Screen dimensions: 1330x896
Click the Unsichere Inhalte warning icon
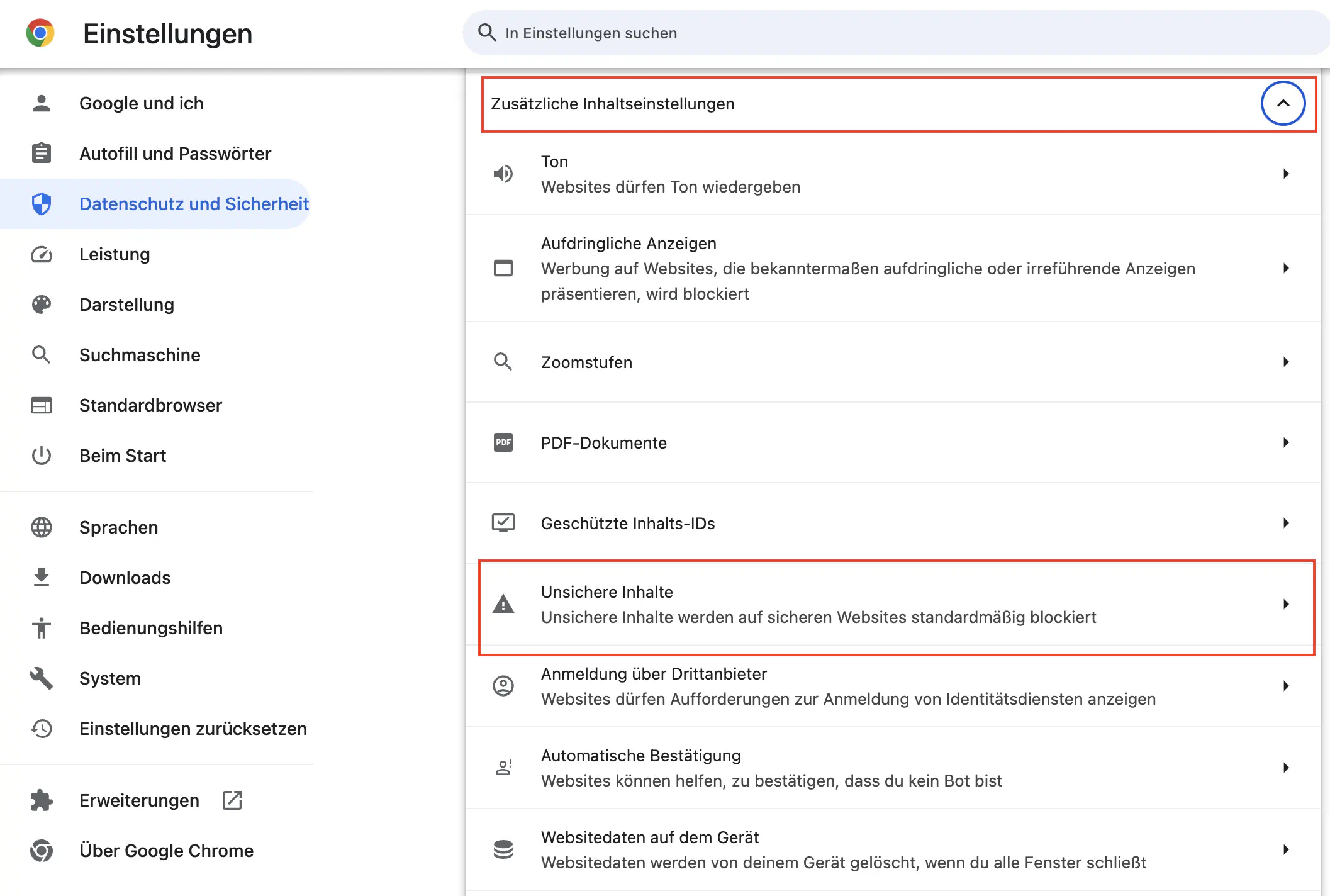pos(503,604)
